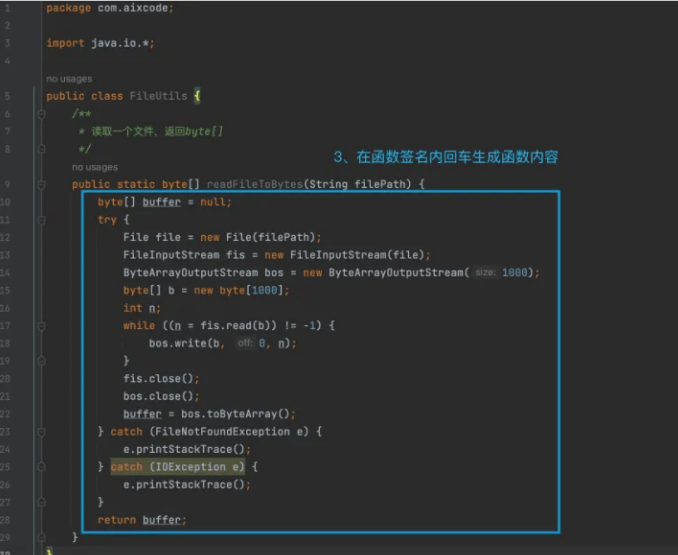Click line number 5 in the gutter
The height and width of the screenshot is (555, 678).
pyautogui.click(x=7, y=96)
